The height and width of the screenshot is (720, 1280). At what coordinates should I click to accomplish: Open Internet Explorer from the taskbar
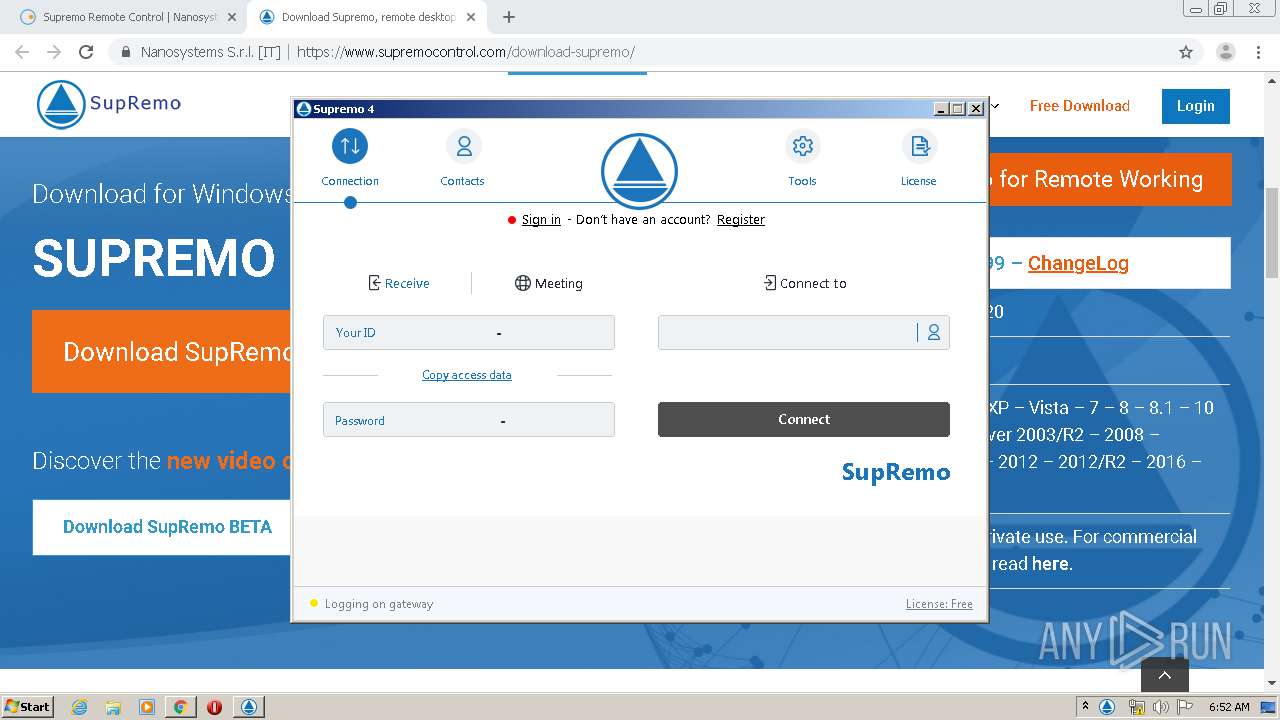pos(80,707)
